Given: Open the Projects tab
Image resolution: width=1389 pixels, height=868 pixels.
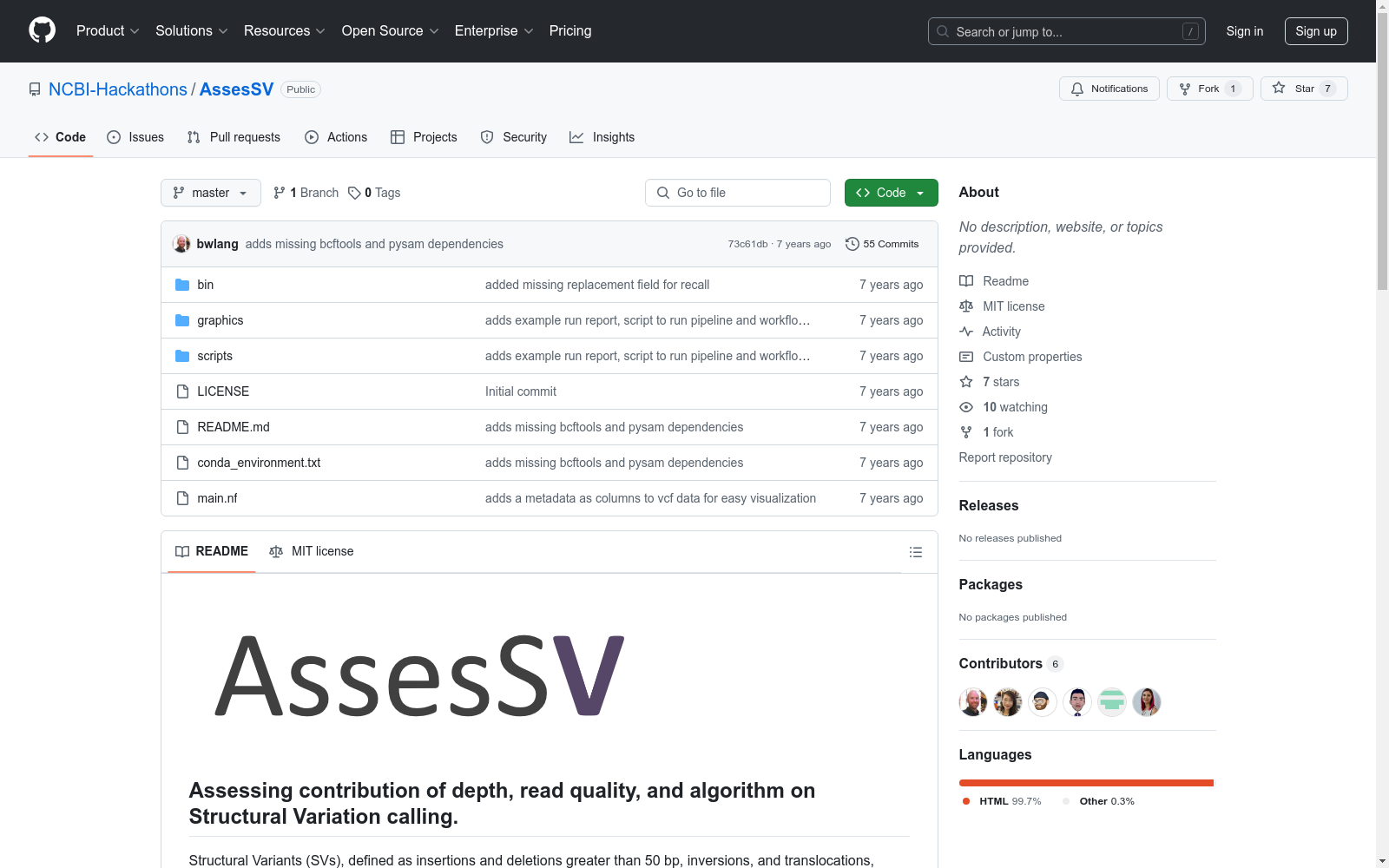Looking at the screenshot, I should pos(424,137).
